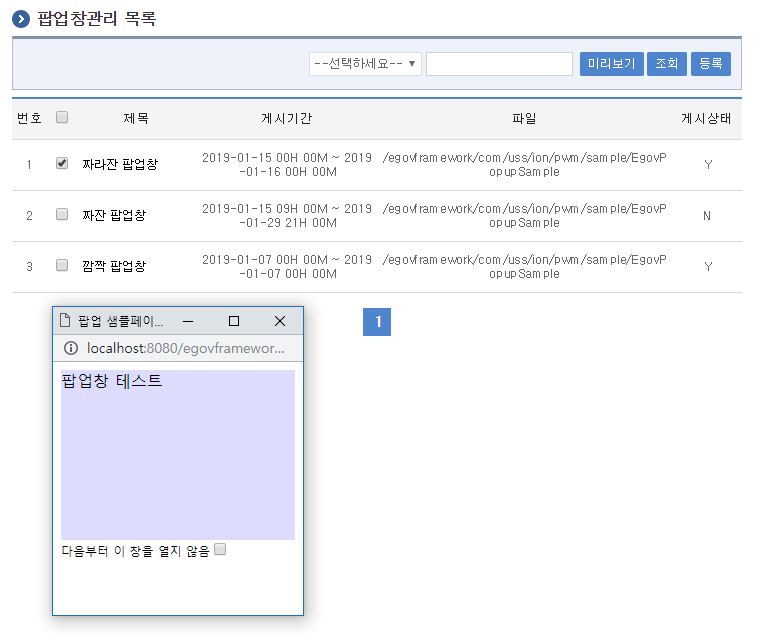This screenshot has width=764, height=641.
Task: Click the site info icon in popup address bar
Action: click(x=71, y=348)
